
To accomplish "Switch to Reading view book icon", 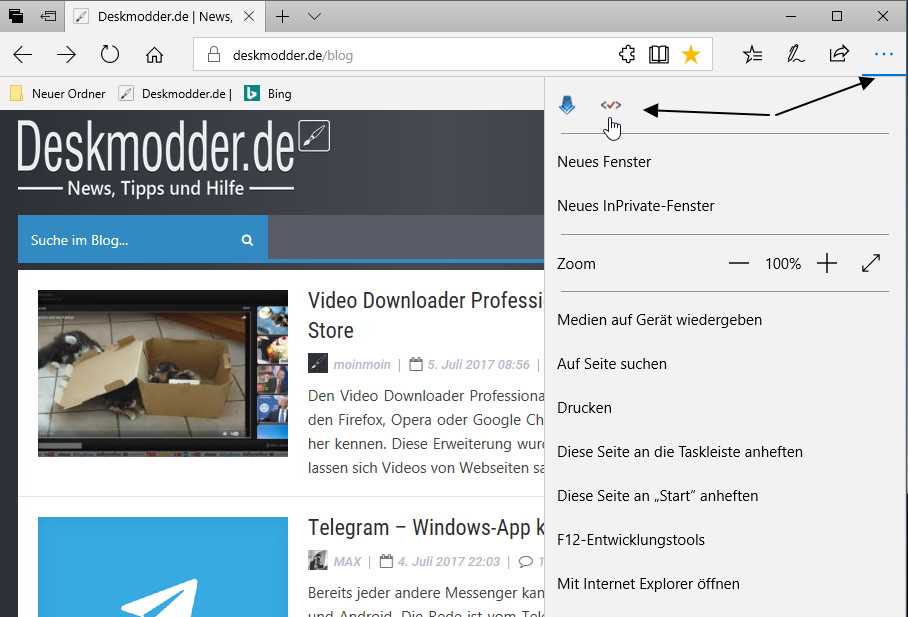I will coord(659,55).
